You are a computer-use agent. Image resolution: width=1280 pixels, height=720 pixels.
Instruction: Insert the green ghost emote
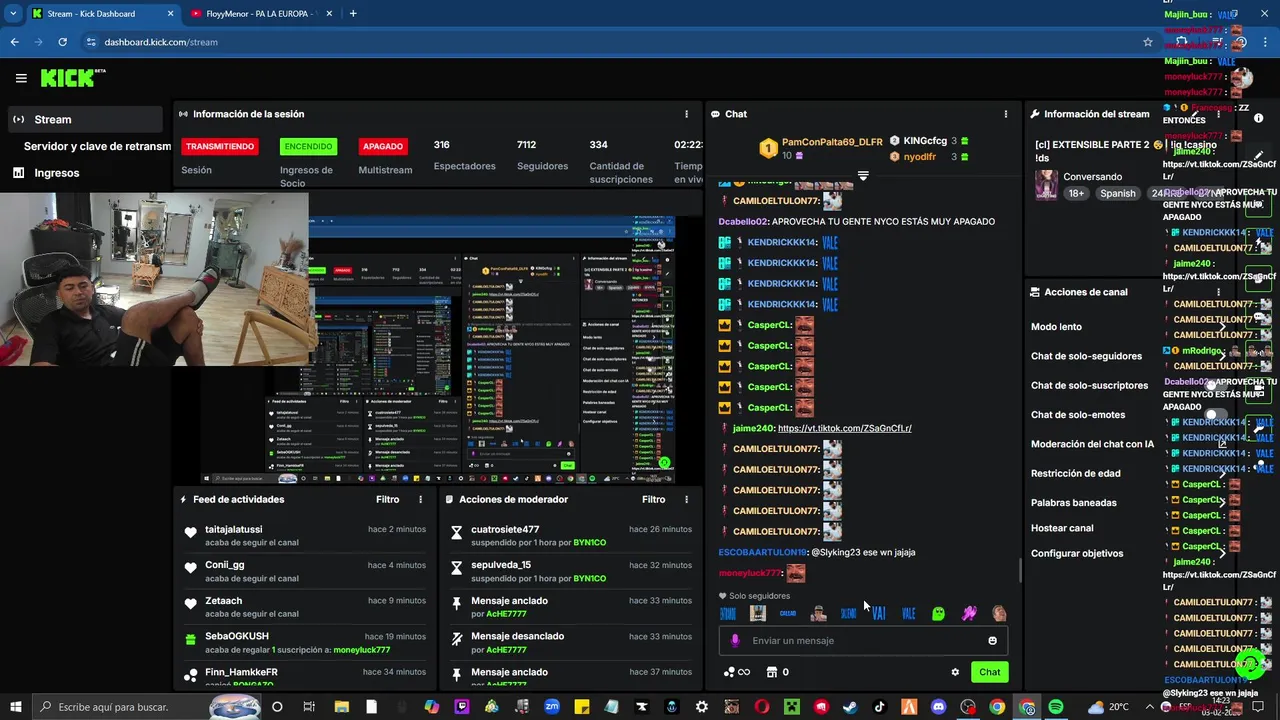(x=938, y=613)
